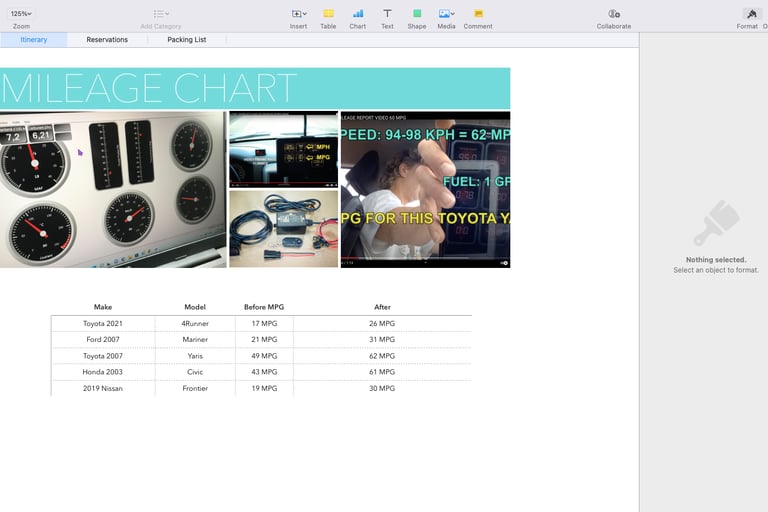Switch to the Packing List sheet tab
Image resolution: width=768 pixels, height=512 pixels.
pyautogui.click(x=187, y=40)
